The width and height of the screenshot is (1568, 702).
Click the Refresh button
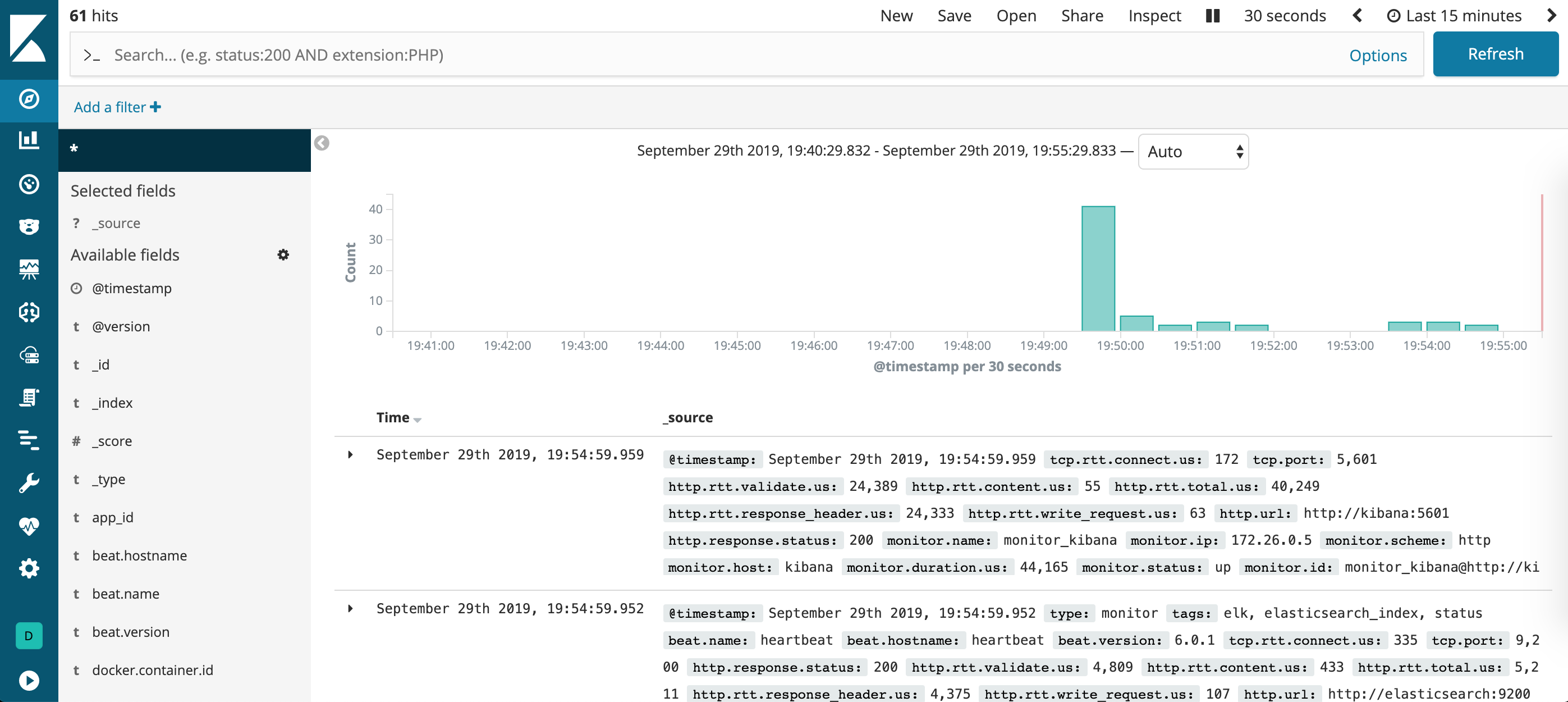1495,54
